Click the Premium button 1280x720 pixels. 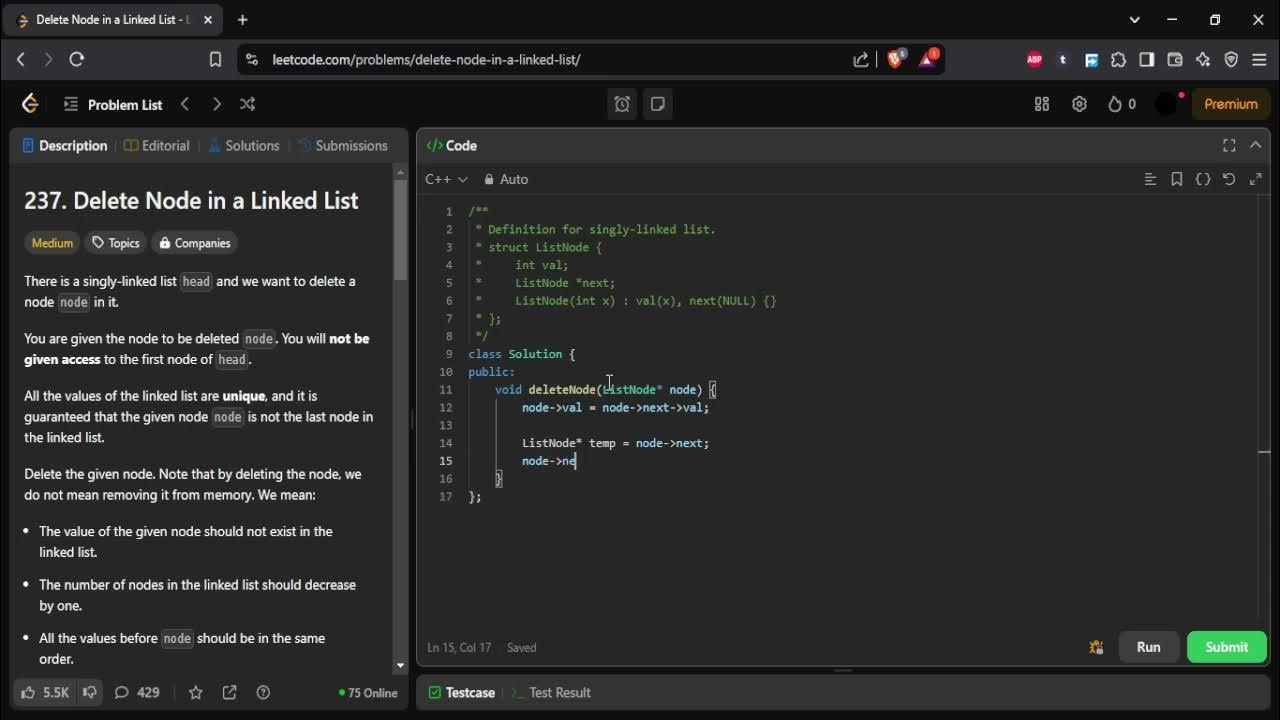[1231, 104]
